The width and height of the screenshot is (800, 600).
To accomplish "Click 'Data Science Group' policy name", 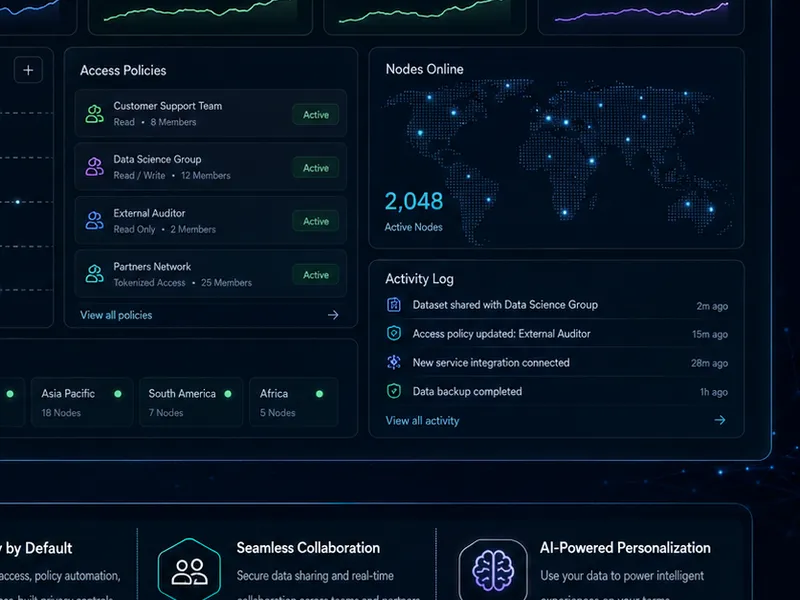I will coord(157,159).
